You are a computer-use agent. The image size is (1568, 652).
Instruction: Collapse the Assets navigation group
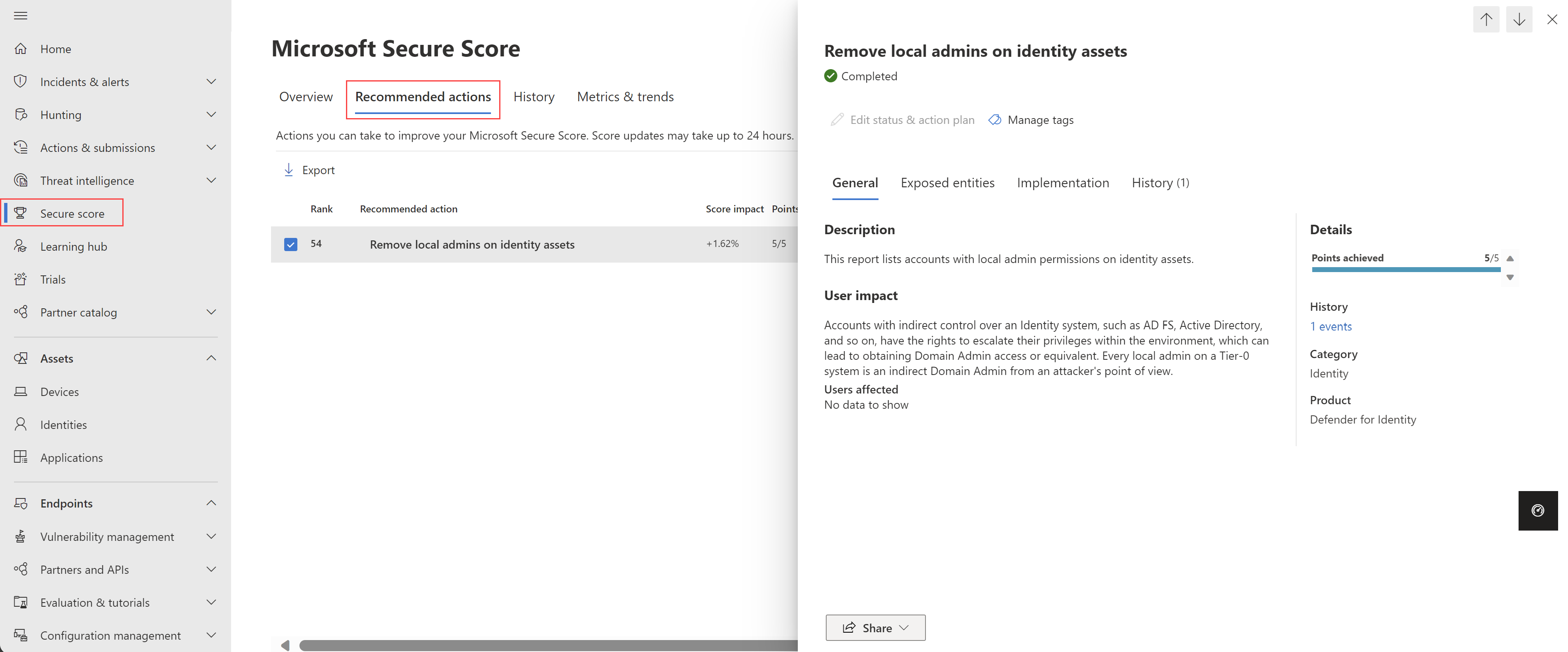211,358
